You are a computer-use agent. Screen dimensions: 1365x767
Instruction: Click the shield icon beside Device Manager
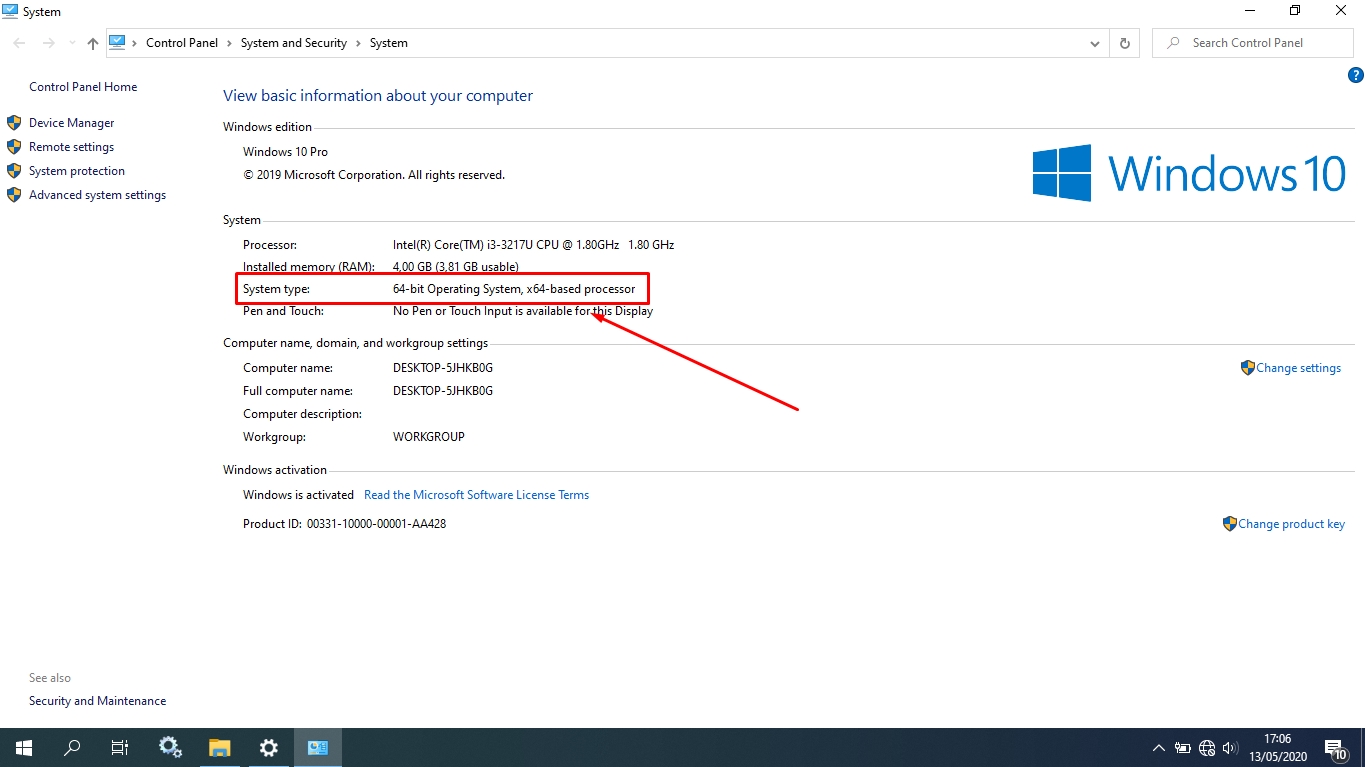pos(14,123)
